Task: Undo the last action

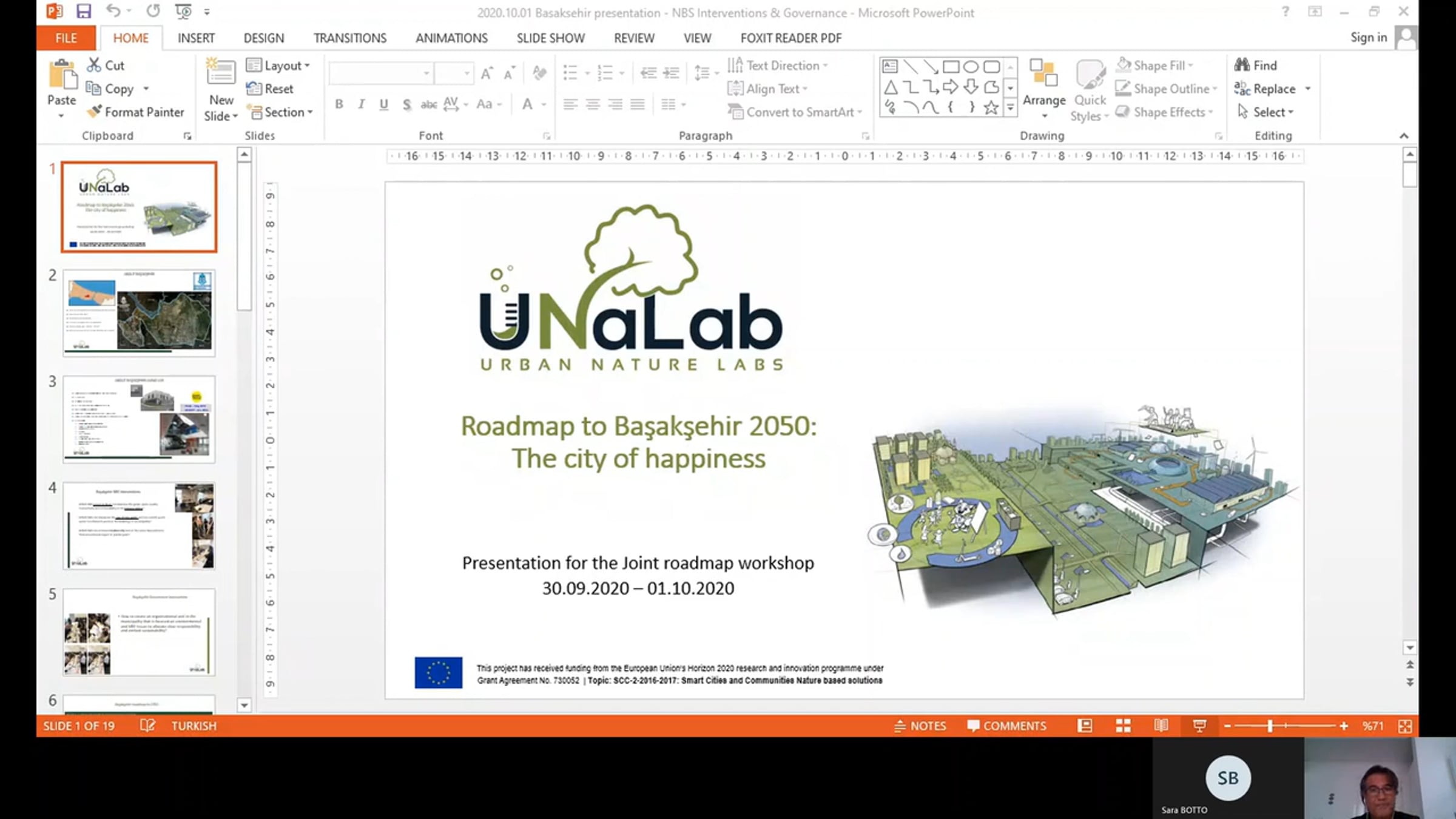Action: pyautogui.click(x=113, y=11)
